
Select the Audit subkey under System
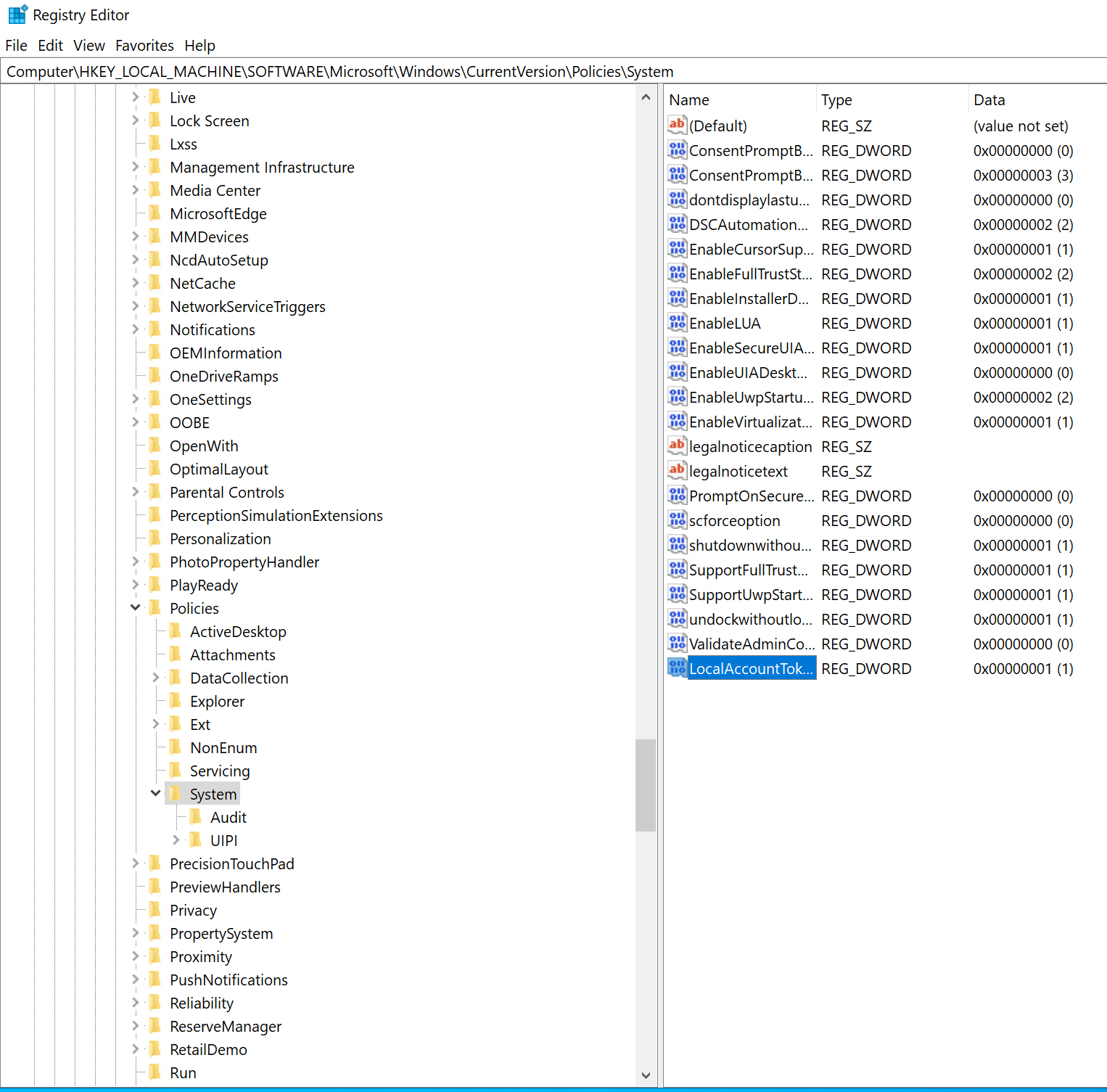click(229, 816)
